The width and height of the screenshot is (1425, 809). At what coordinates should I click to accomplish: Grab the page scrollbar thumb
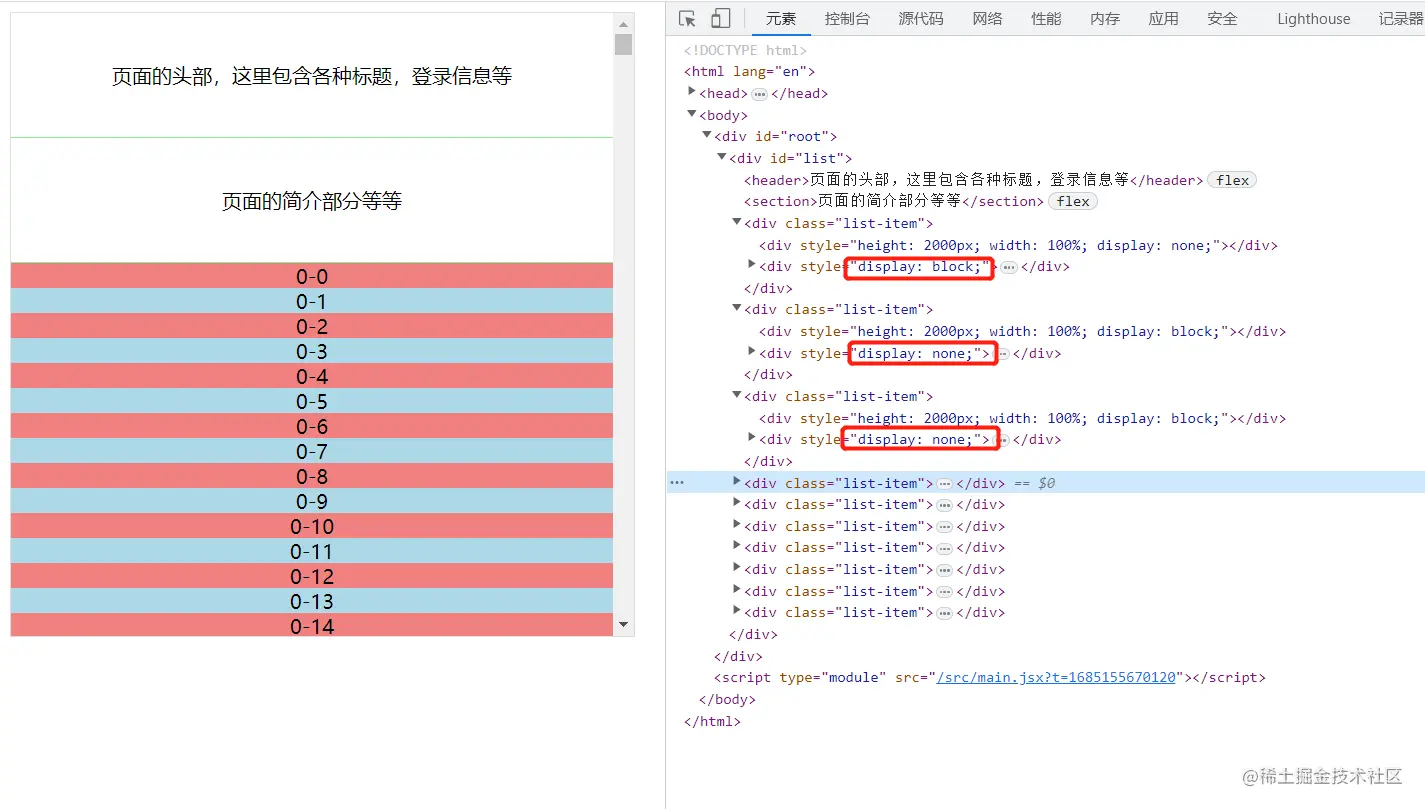coord(624,44)
